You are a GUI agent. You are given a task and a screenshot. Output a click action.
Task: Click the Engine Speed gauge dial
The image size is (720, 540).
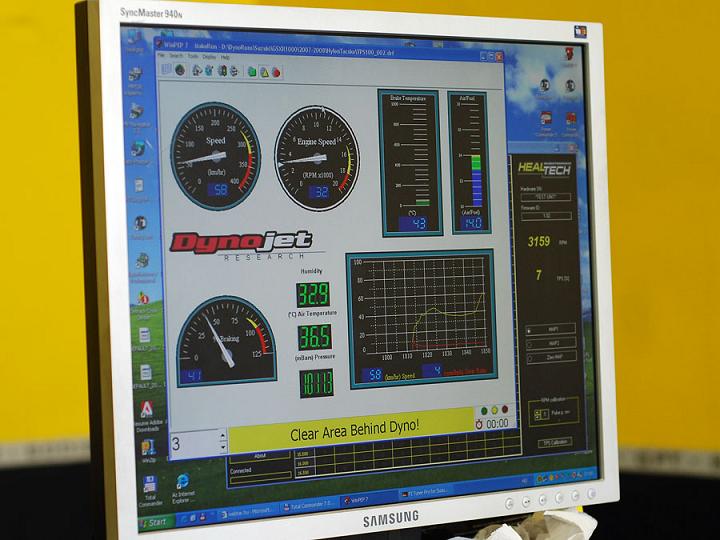317,158
